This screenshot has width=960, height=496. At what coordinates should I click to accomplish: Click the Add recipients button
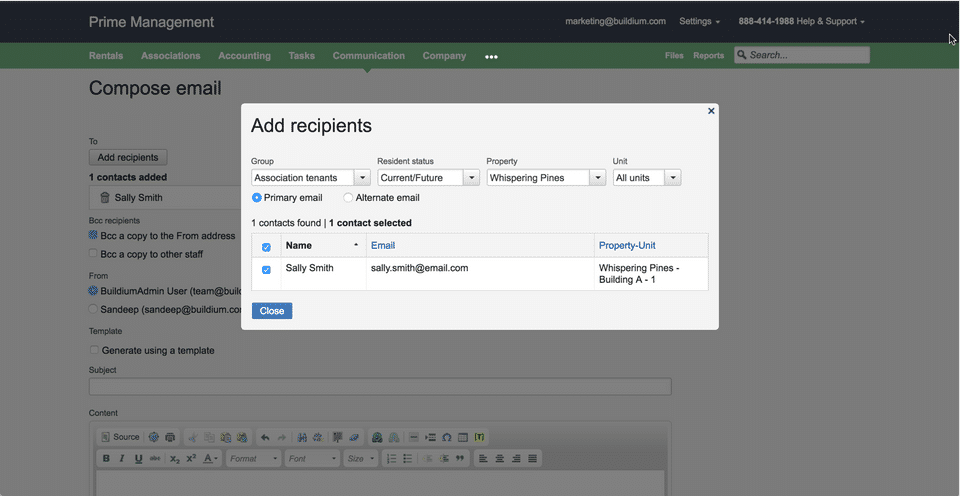(128, 157)
